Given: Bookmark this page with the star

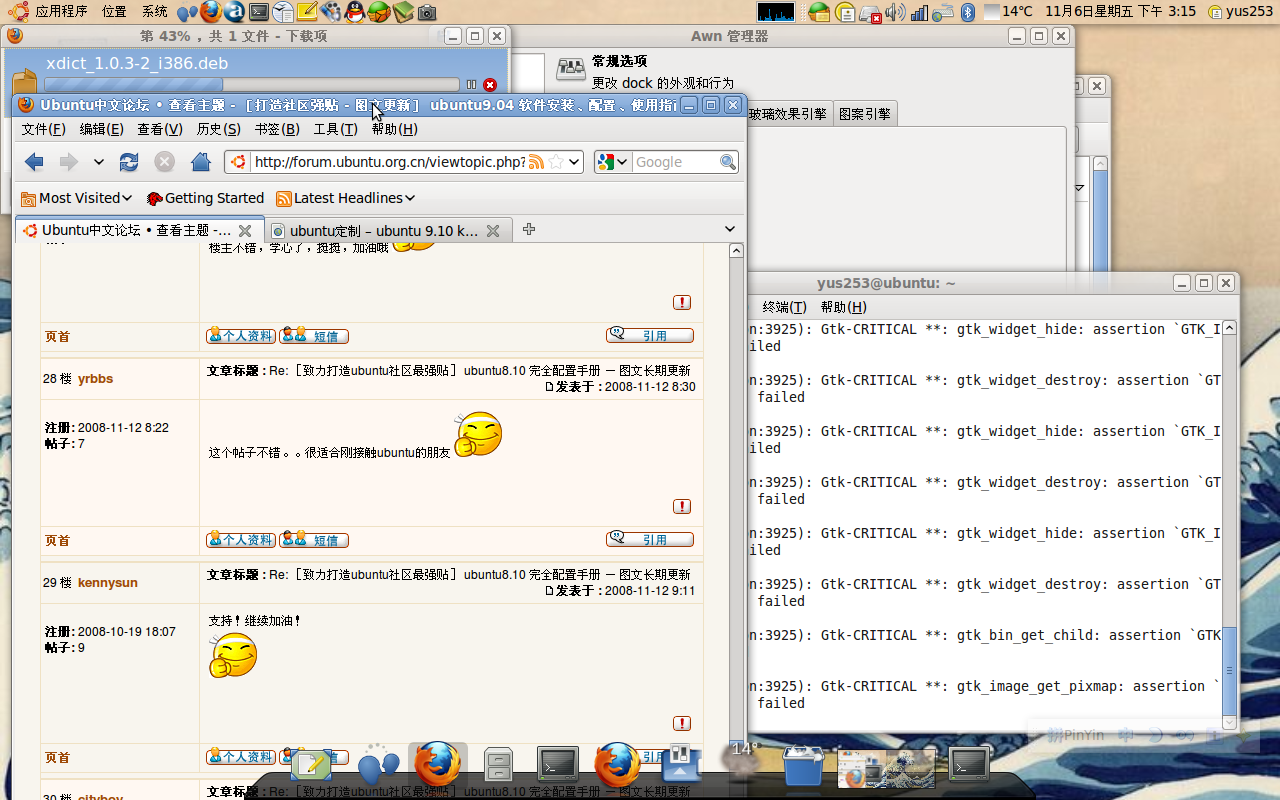Looking at the screenshot, I should 556,162.
